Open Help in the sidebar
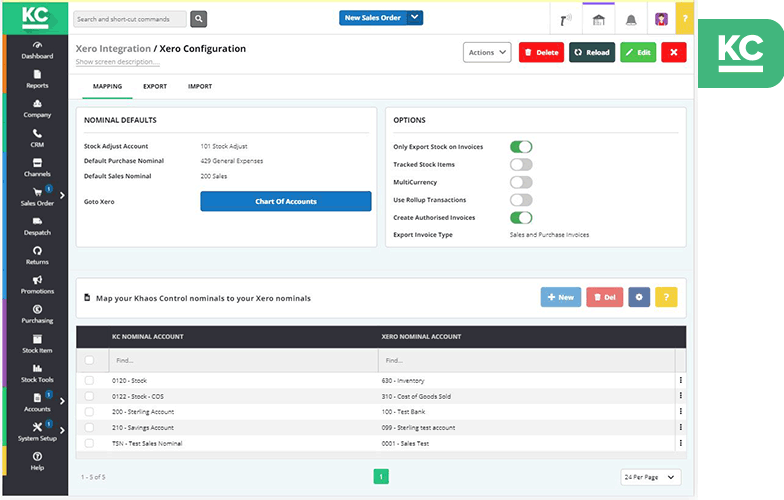The height and width of the screenshot is (500, 784). tap(37, 461)
